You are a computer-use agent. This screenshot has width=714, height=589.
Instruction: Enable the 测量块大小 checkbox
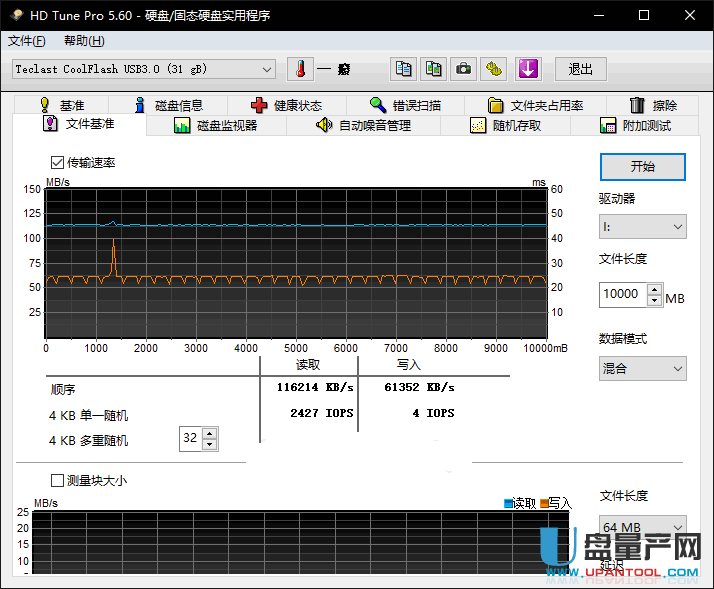[57, 481]
